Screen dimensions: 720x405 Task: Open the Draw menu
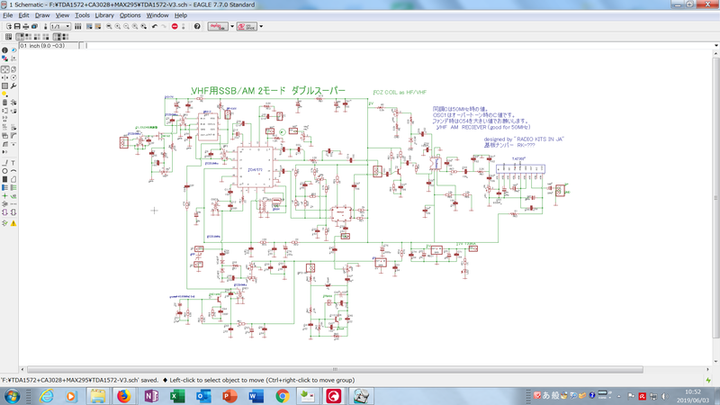pos(42,16)
